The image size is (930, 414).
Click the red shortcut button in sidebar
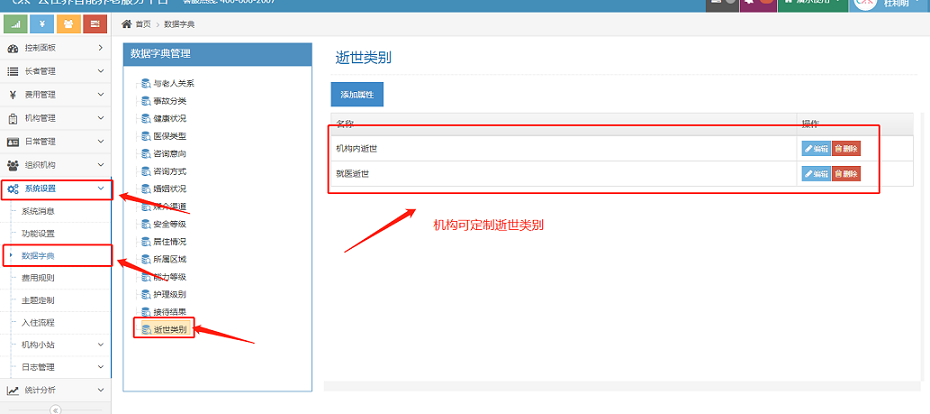pyautogui.click(x=95, y=23)
